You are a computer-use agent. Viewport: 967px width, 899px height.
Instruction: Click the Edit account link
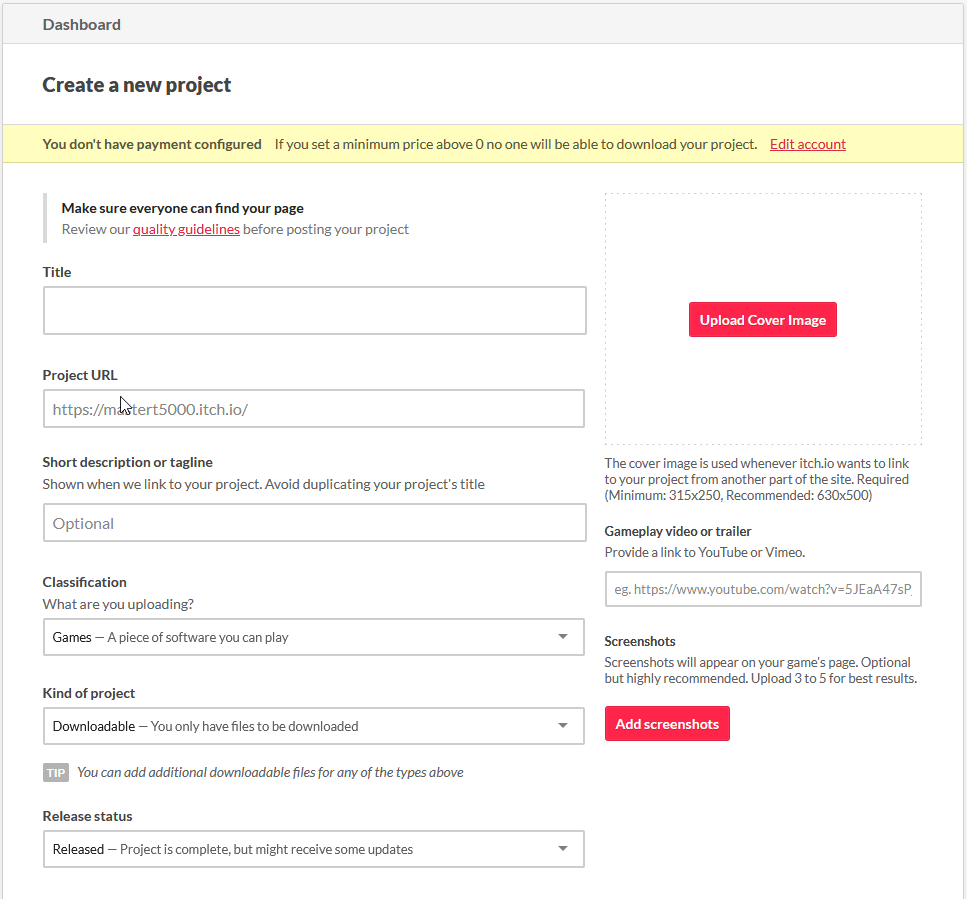(x=807, y=144)
